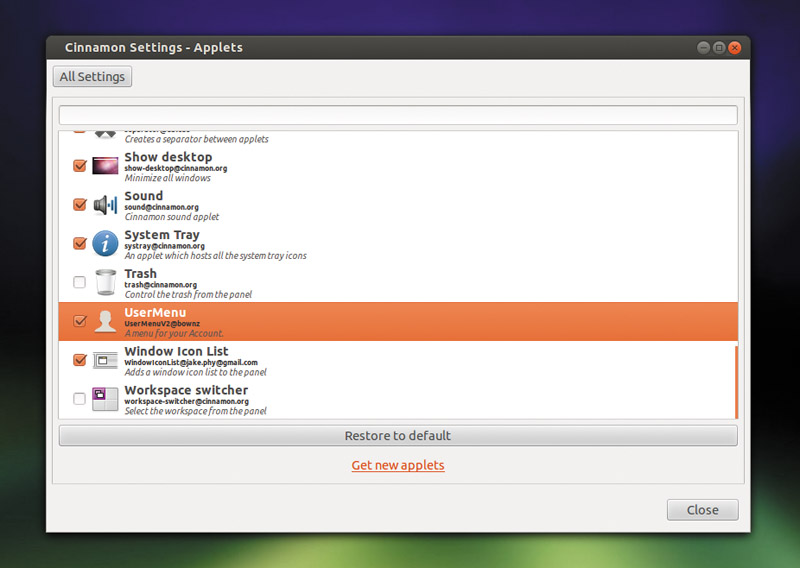Click Restore to default button
This screenshot has width=800, height=568.
pyautogui.click(x=398, y=436)
